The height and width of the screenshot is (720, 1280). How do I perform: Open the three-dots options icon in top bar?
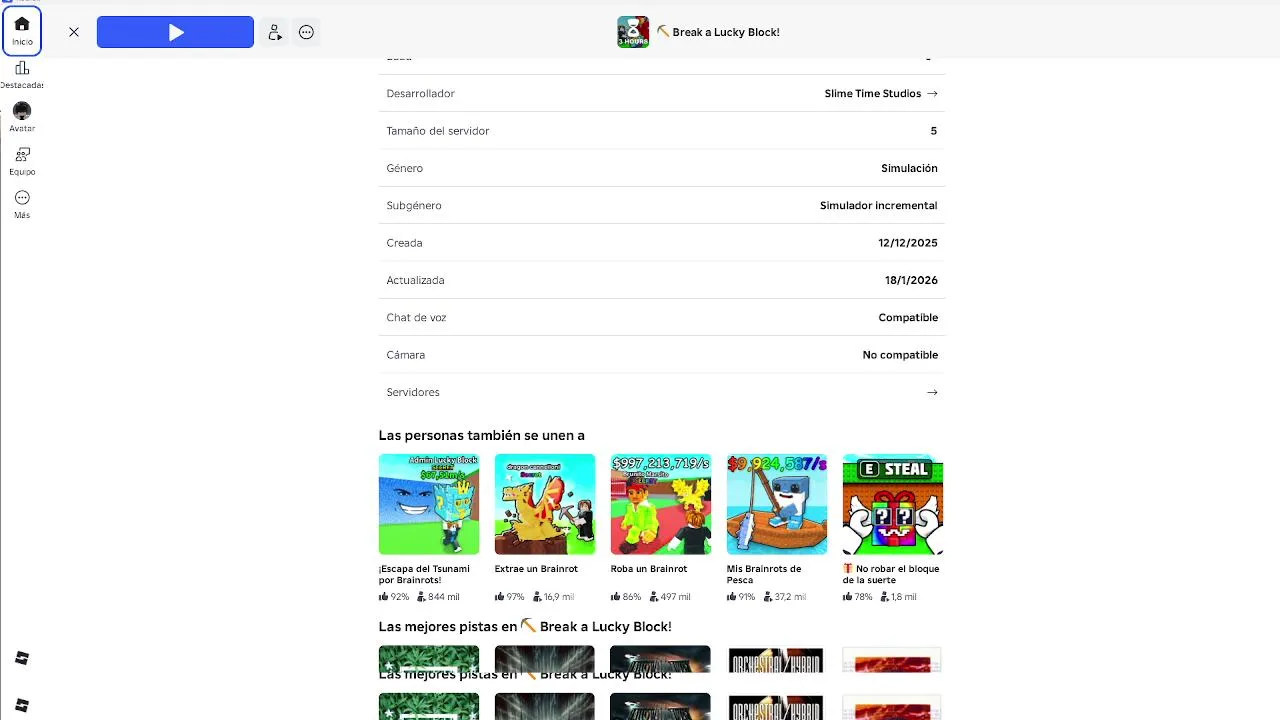(307, 32)
